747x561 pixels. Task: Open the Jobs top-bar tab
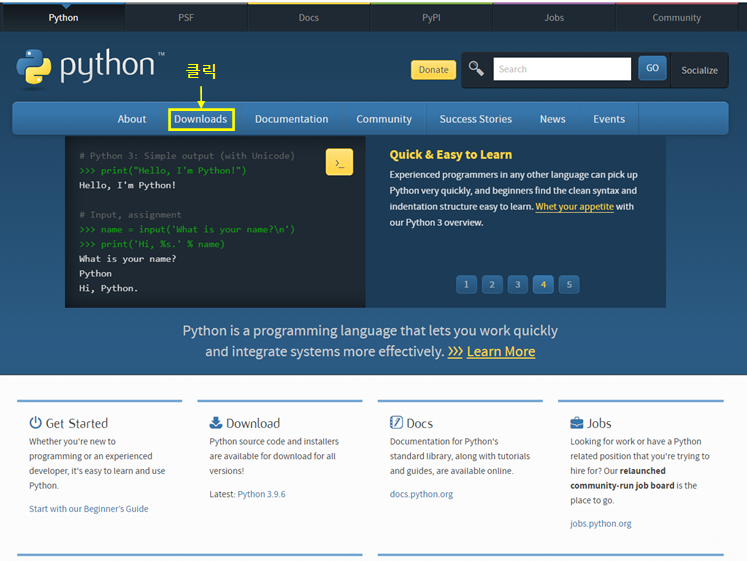[x=554, y=18]
